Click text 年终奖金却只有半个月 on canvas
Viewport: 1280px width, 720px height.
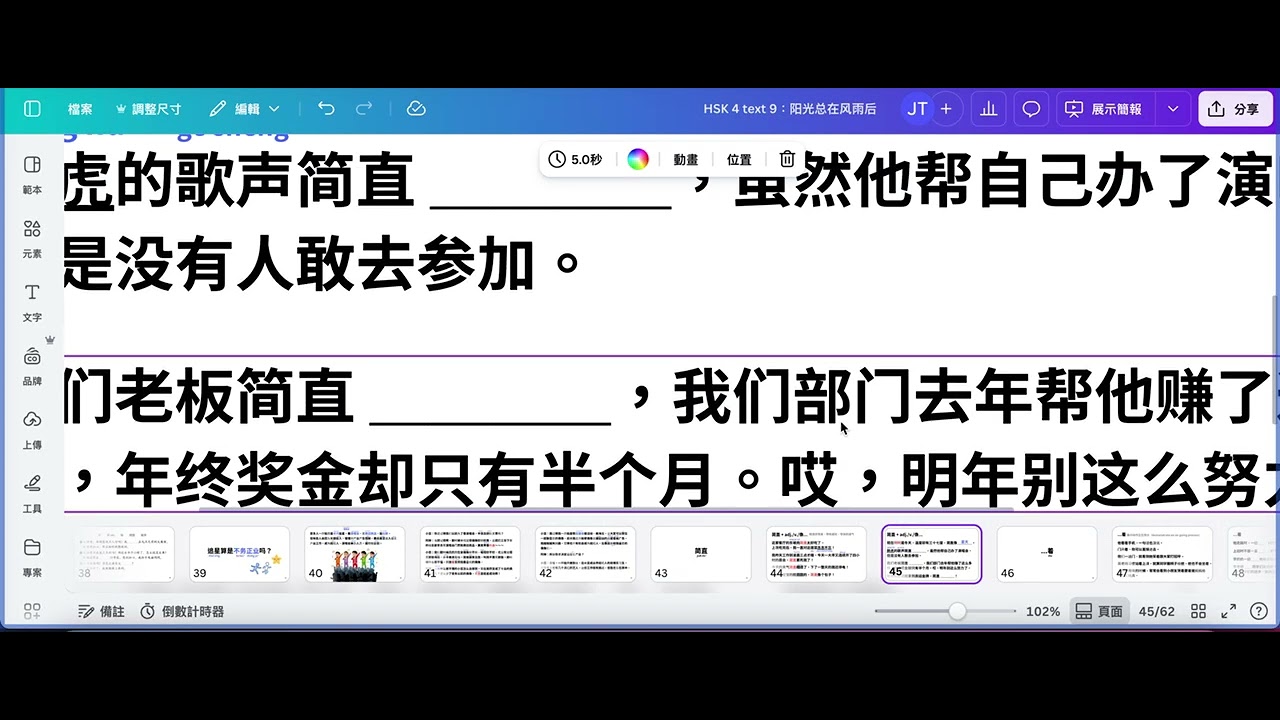pyautogui.click(x=414, y=480)
